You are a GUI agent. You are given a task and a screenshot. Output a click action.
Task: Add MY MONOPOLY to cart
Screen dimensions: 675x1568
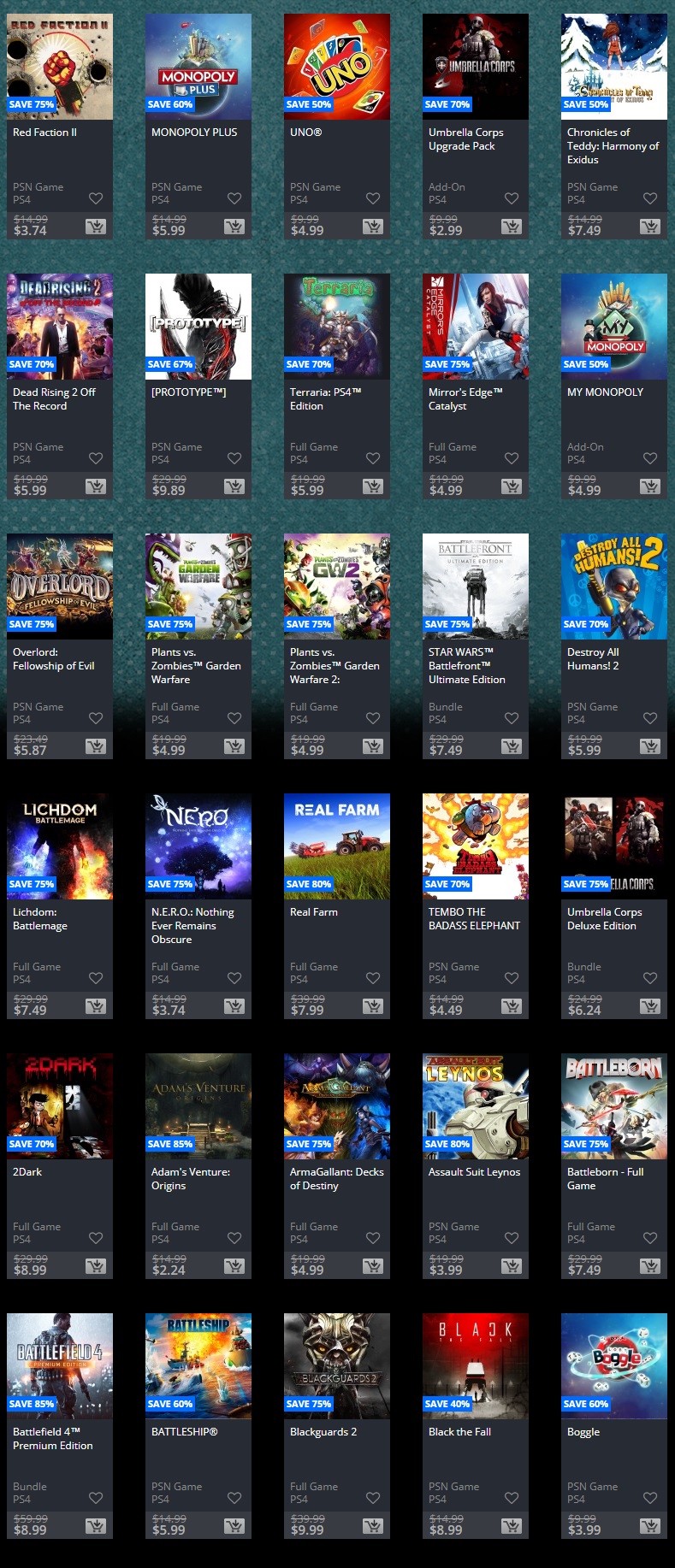(650, 486)
